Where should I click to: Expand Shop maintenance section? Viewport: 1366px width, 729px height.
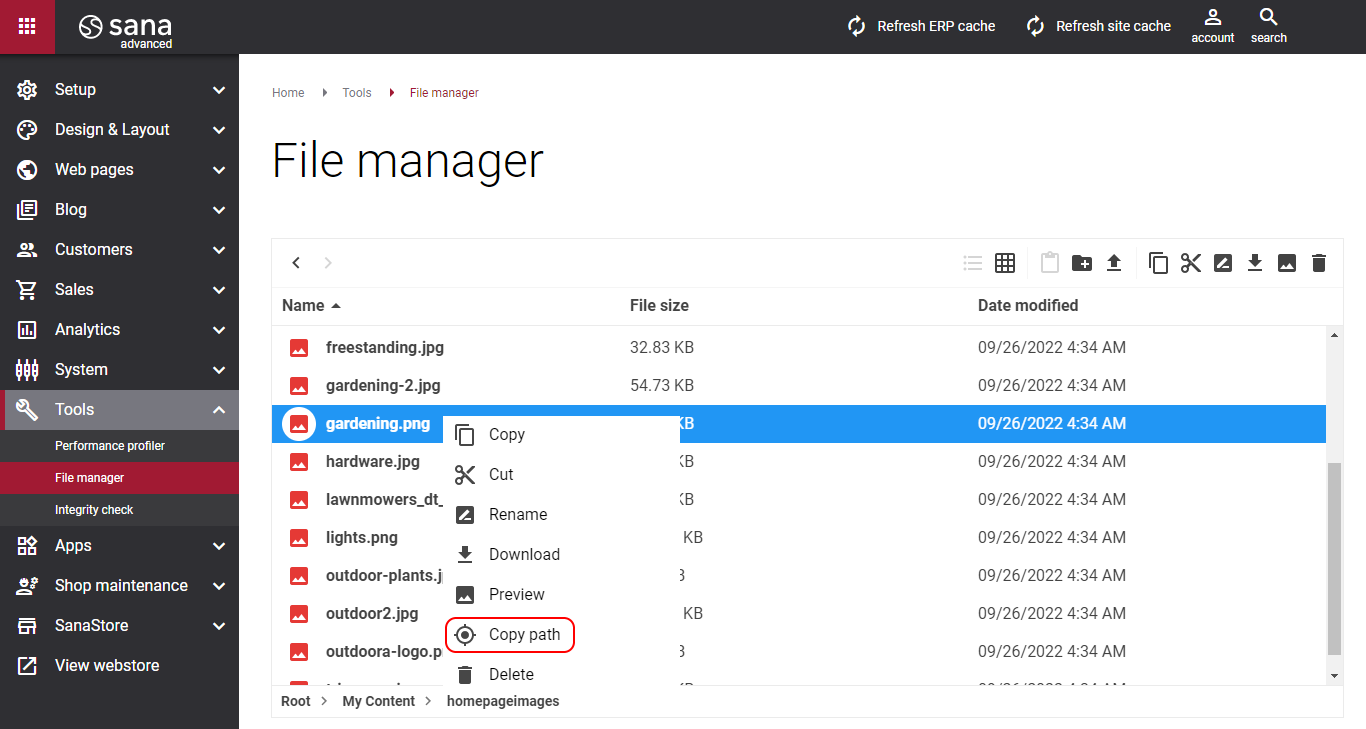[120, 586]
